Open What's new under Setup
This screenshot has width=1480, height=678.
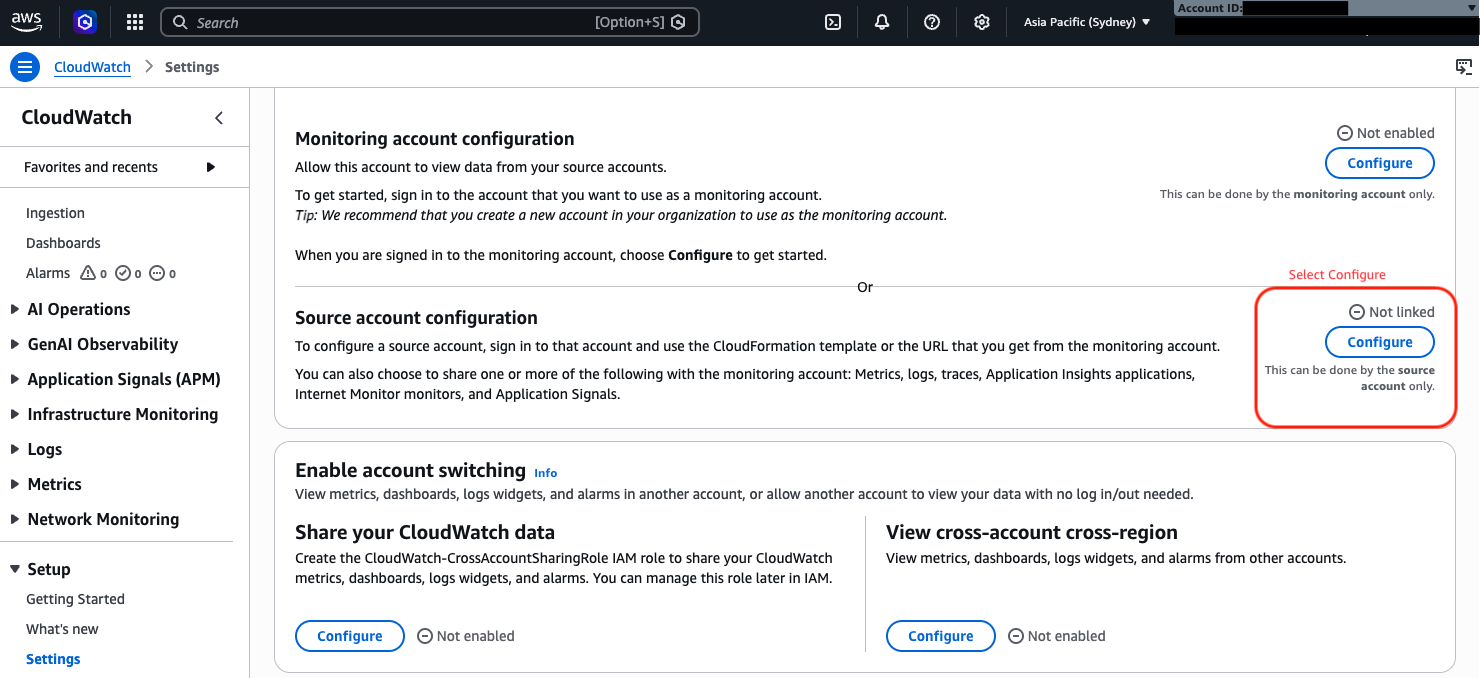pos(62,629)
